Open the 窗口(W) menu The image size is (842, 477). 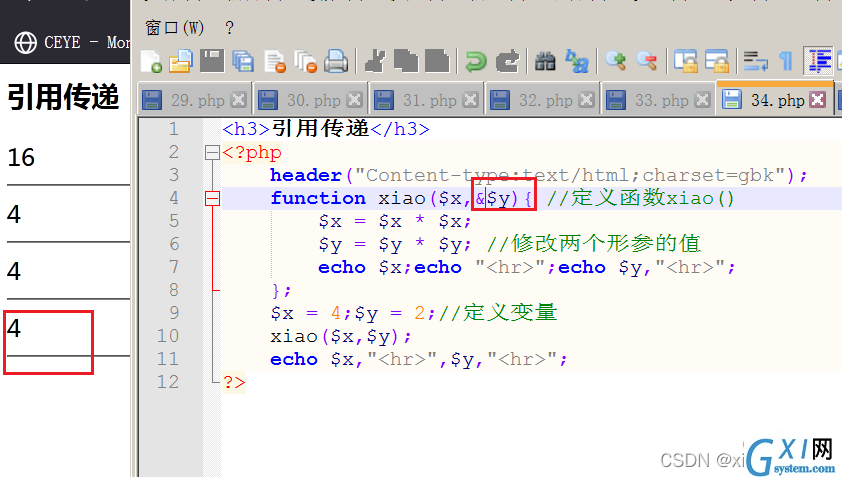(x=175, y=27)
